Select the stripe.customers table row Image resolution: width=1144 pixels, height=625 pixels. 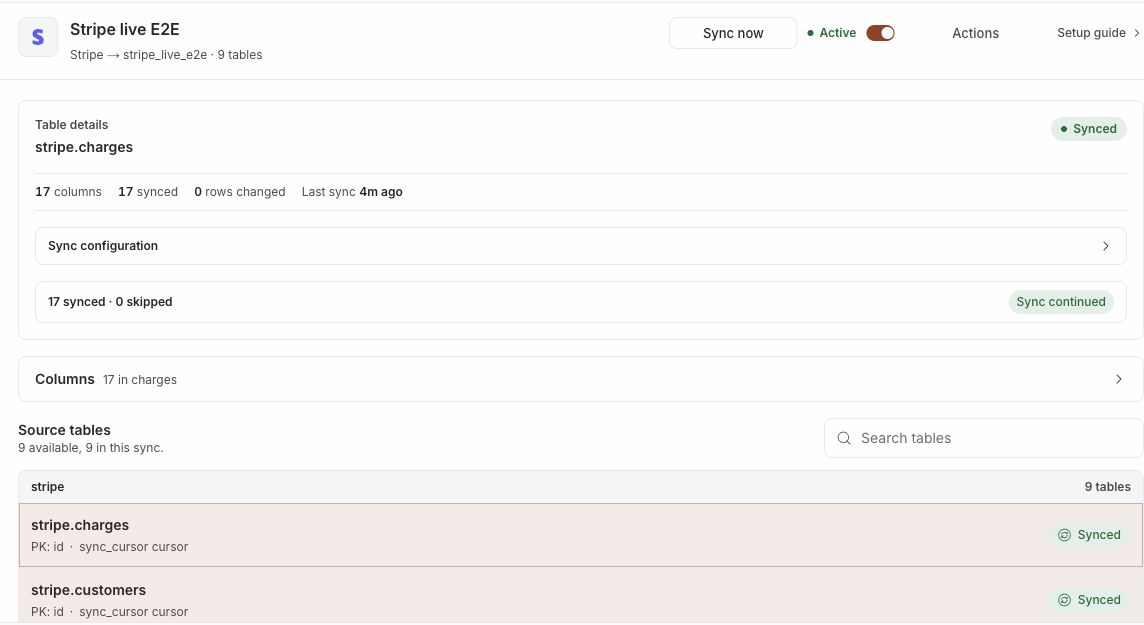[x=581, y=596]
